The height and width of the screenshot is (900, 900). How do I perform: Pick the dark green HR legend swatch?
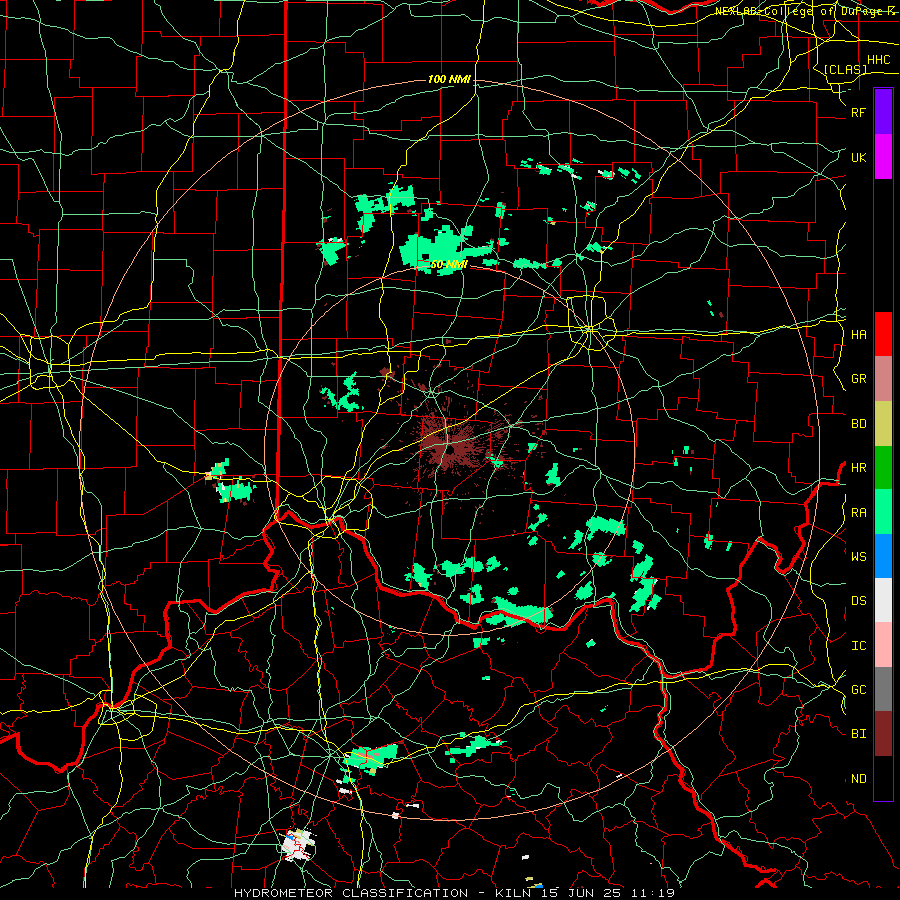point(883,468)
